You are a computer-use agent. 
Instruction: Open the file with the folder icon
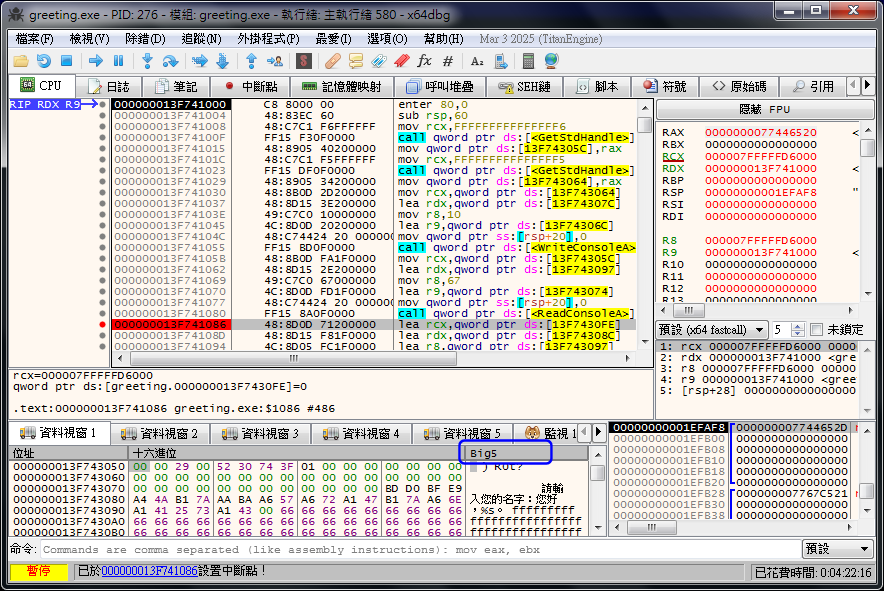[20, 61]
